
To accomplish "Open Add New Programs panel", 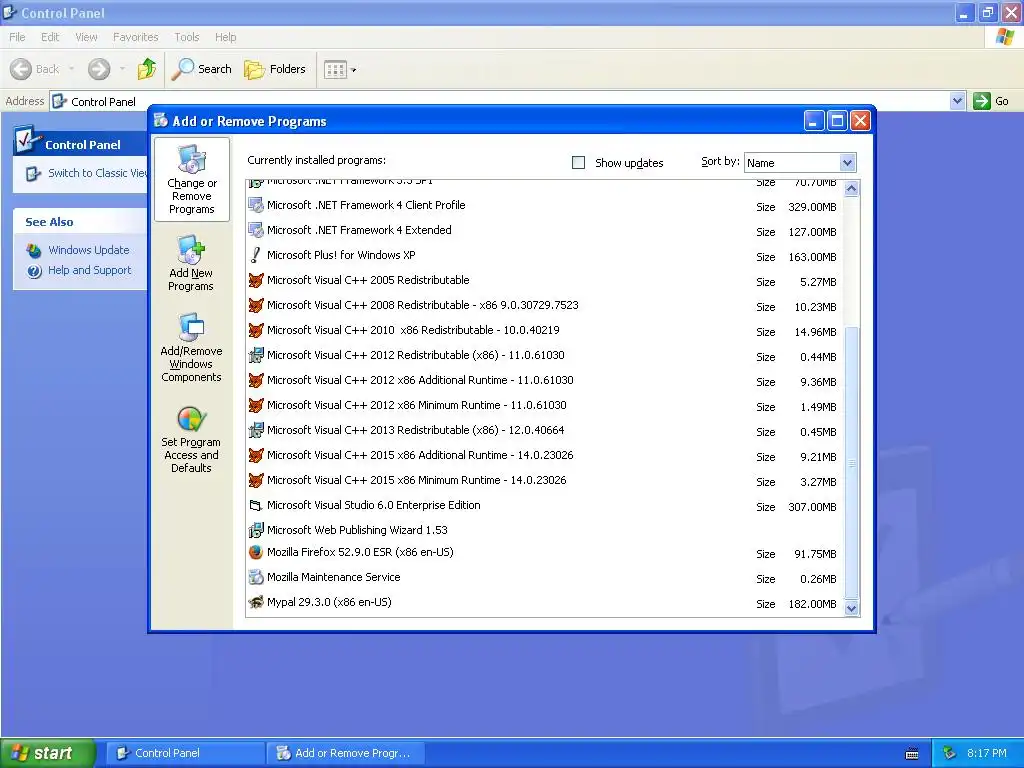I will [x=191, y=263].
